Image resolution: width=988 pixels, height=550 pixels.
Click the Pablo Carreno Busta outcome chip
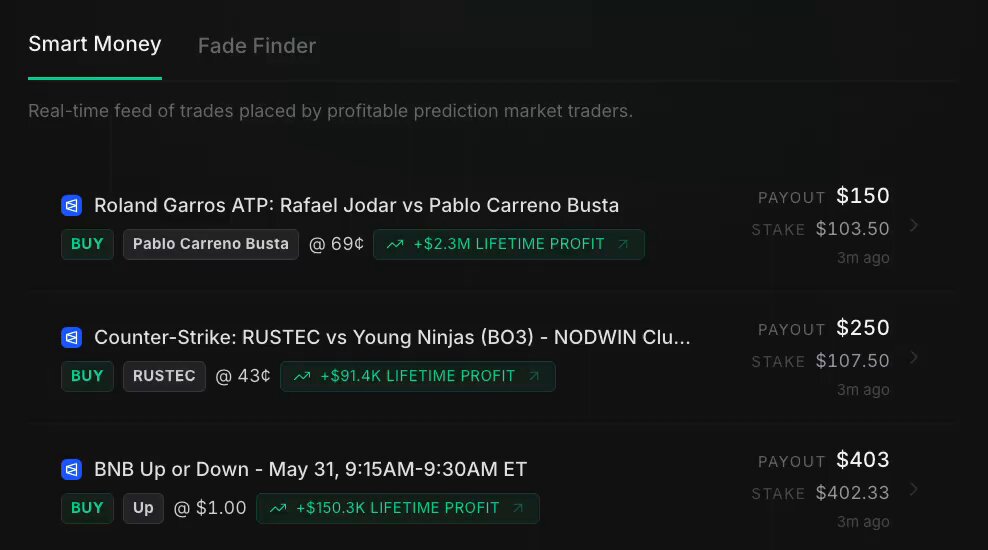pyautogui.click(x=211, y=244)
